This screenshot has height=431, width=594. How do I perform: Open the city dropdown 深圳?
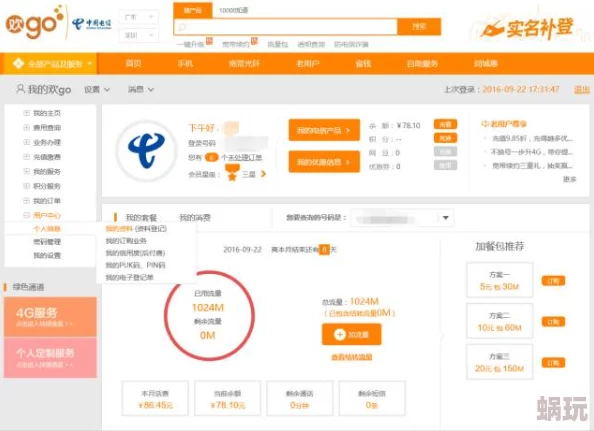pos(139,36)
